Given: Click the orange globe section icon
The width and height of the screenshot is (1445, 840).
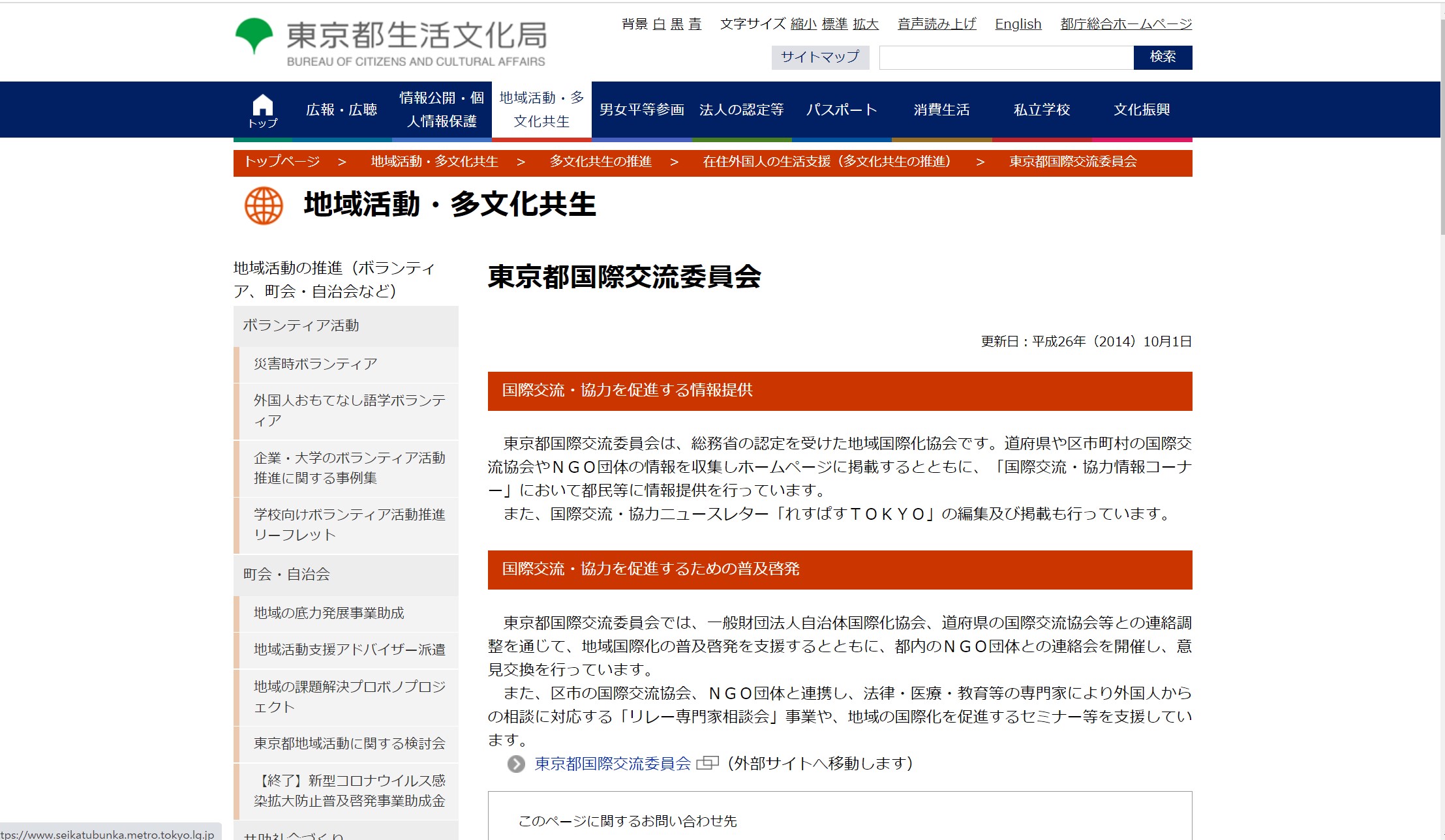Looking at the screenshot, I should point(264,205).
